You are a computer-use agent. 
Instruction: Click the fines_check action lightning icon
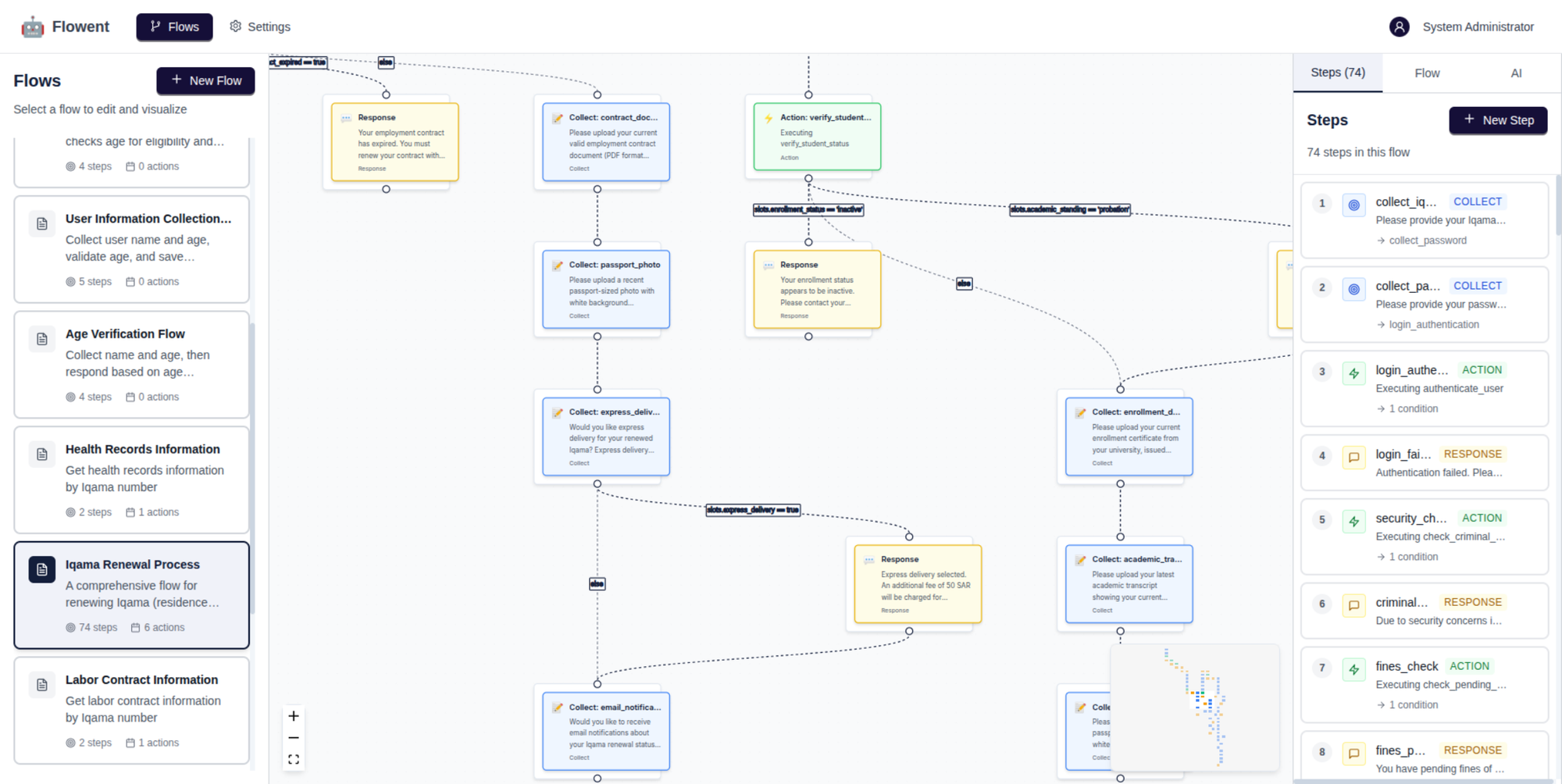(1353, 669)
